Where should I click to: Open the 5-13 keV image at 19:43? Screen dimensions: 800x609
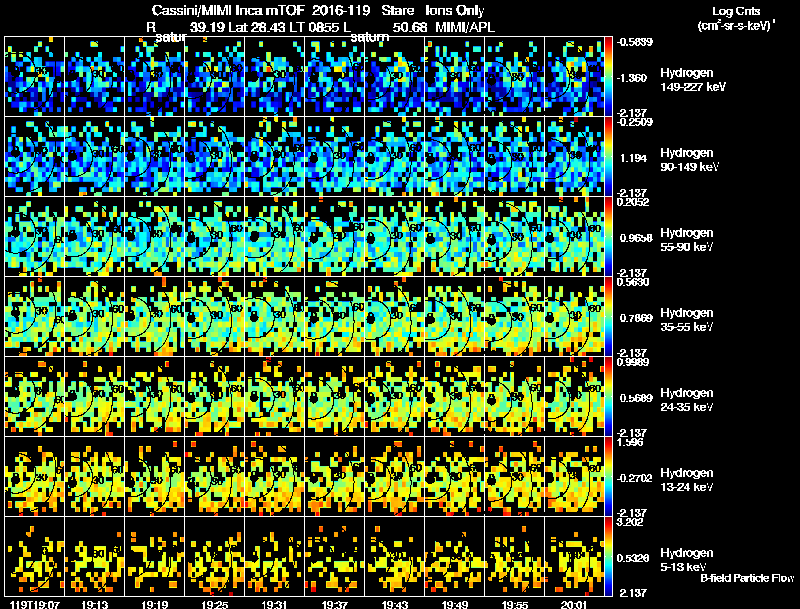pos(394,557)
